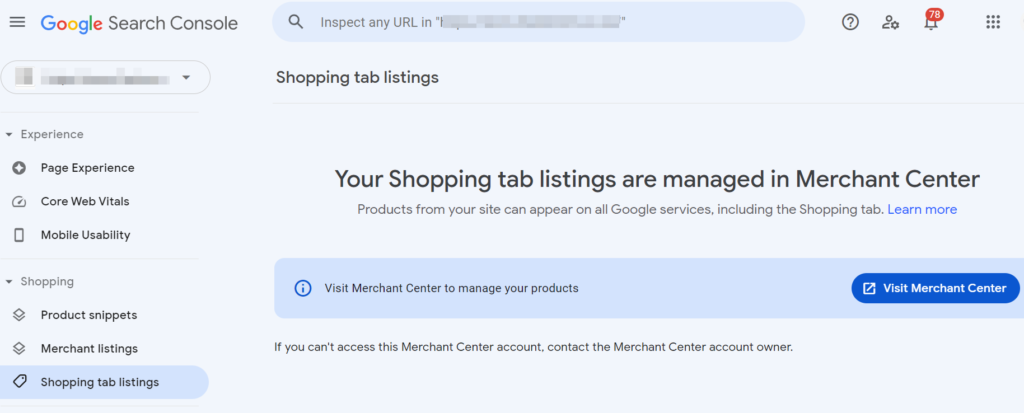This screenshot has height=413, width=1024.
Task: Focus the Inspect any URL search field
Action: pos(539,22)
